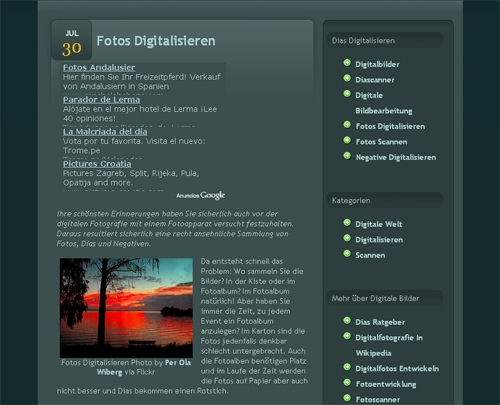Open the Diascanner sidebar link
The height and width of the screenshot is (405, 500).
click(375, 80)
